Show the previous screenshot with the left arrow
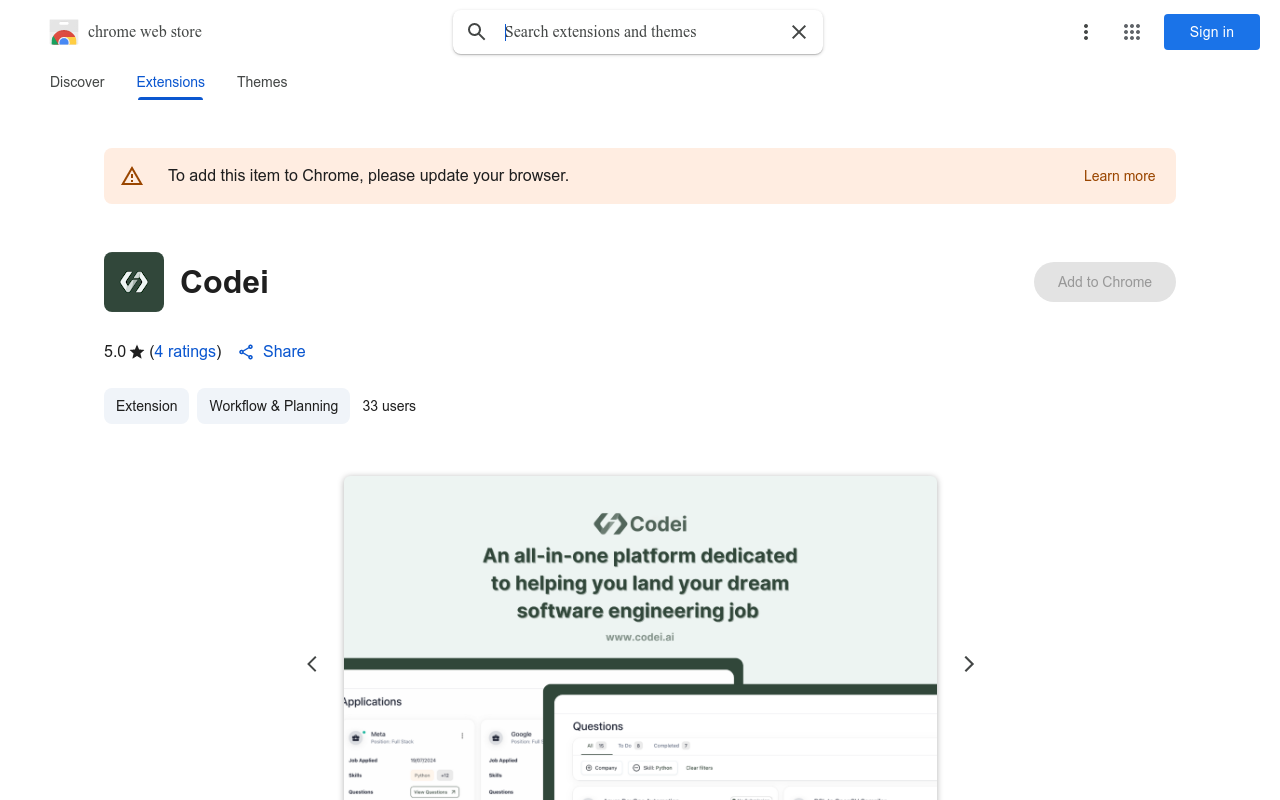 pos(312,664)
